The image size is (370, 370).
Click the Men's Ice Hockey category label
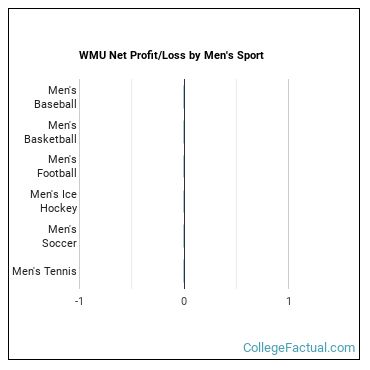54,201
